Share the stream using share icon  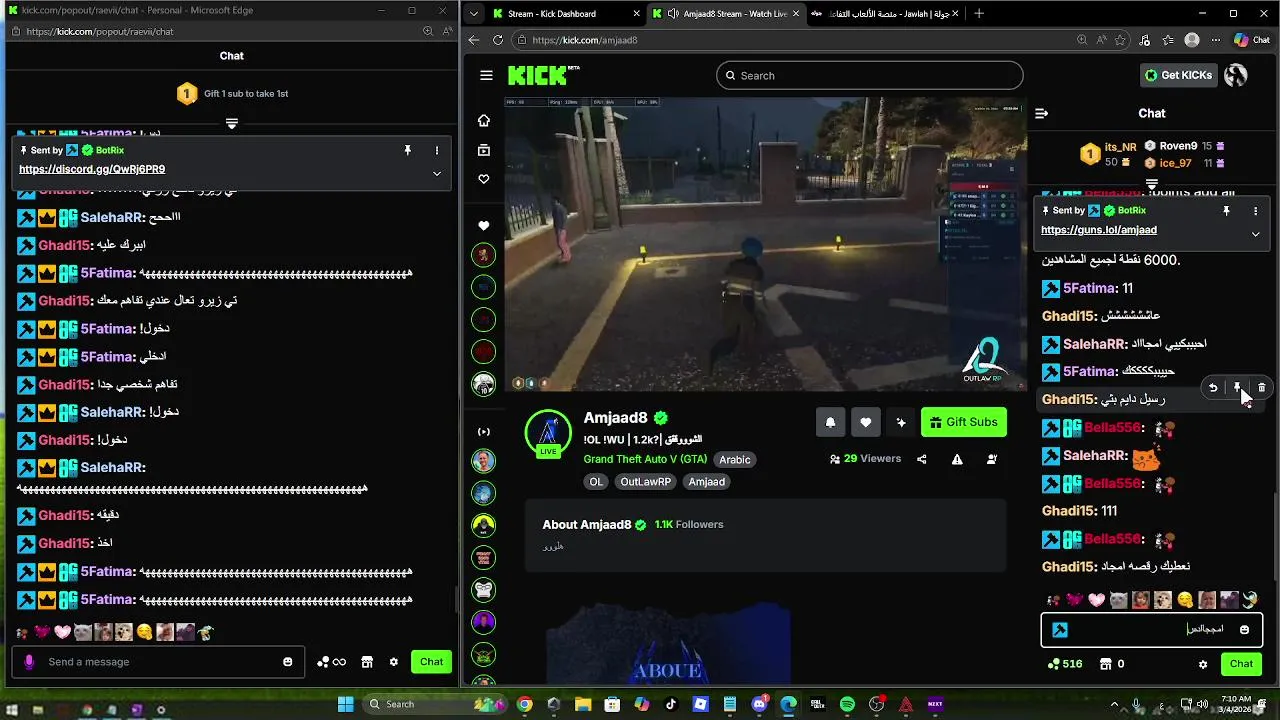pos(922,459)
